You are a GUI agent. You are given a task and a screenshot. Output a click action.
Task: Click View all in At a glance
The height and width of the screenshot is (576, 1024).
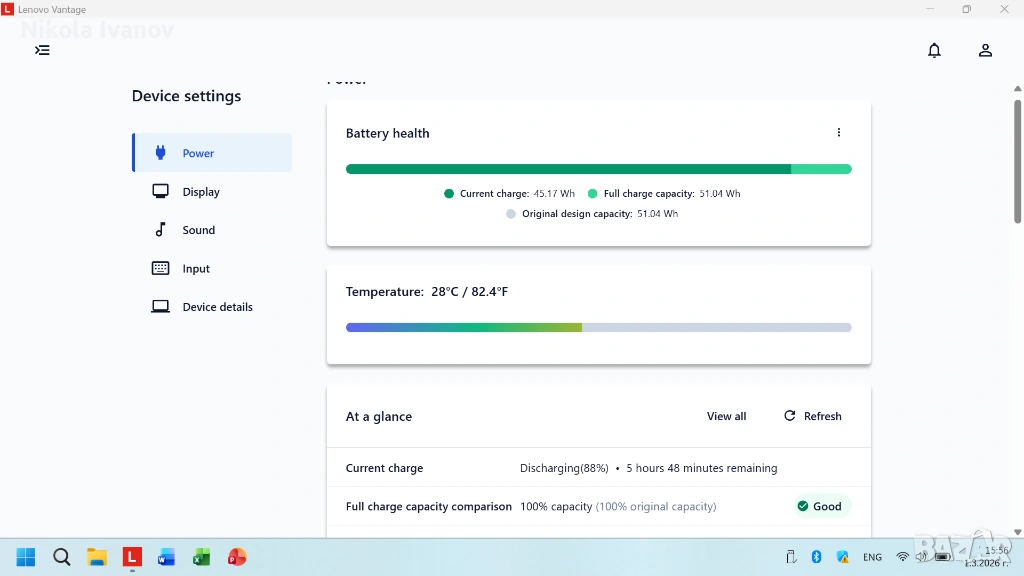click(726, 416)
